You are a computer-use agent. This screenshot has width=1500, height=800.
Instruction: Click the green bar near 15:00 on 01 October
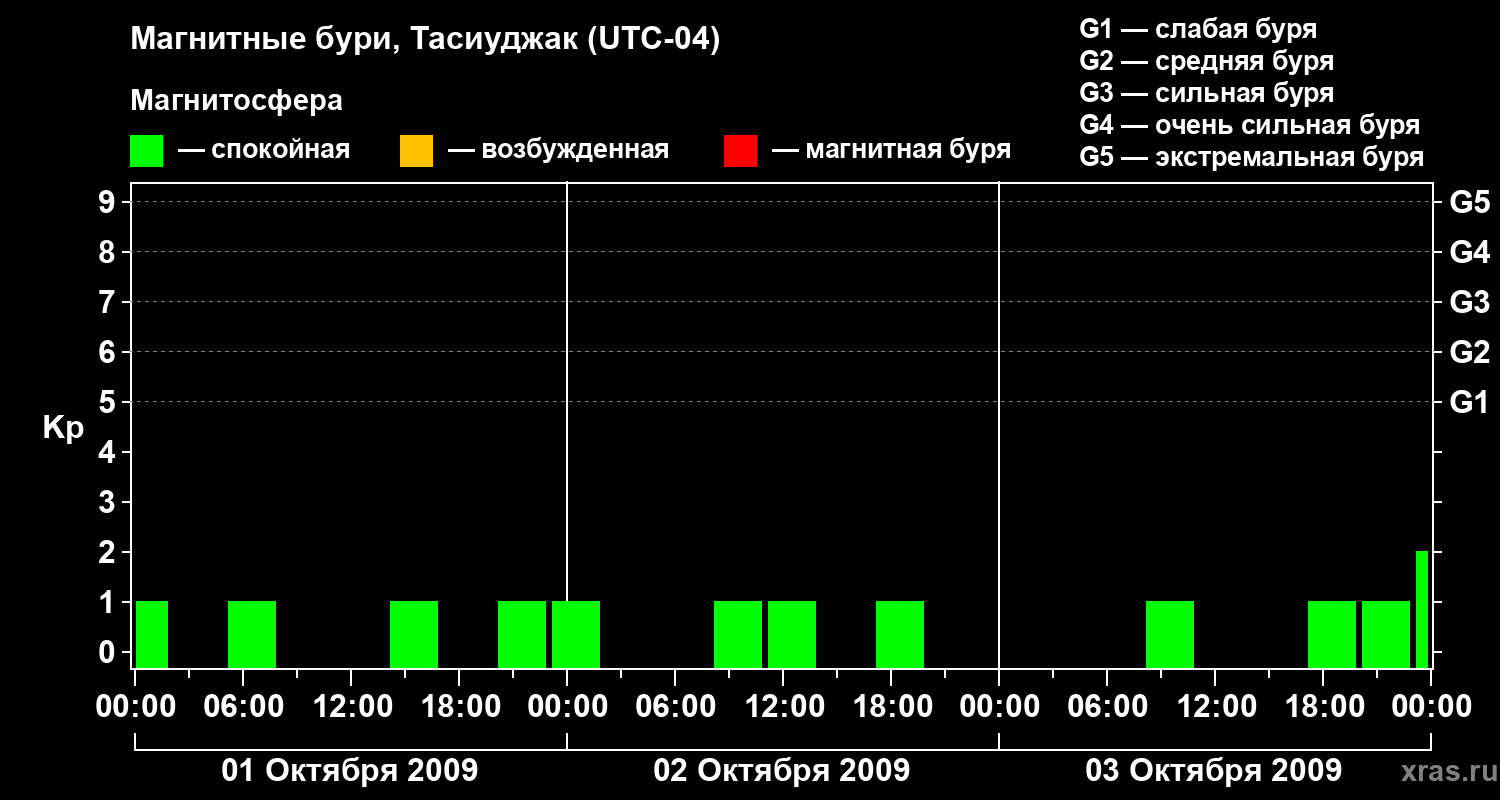pyautogui.click(x=414, y=634)
